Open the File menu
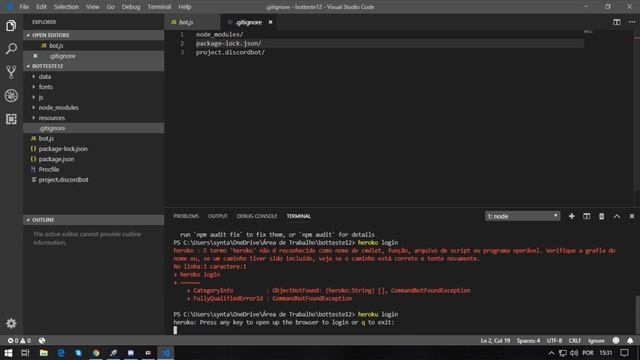The height and width of the screenshot is (360, 640). 24,7
